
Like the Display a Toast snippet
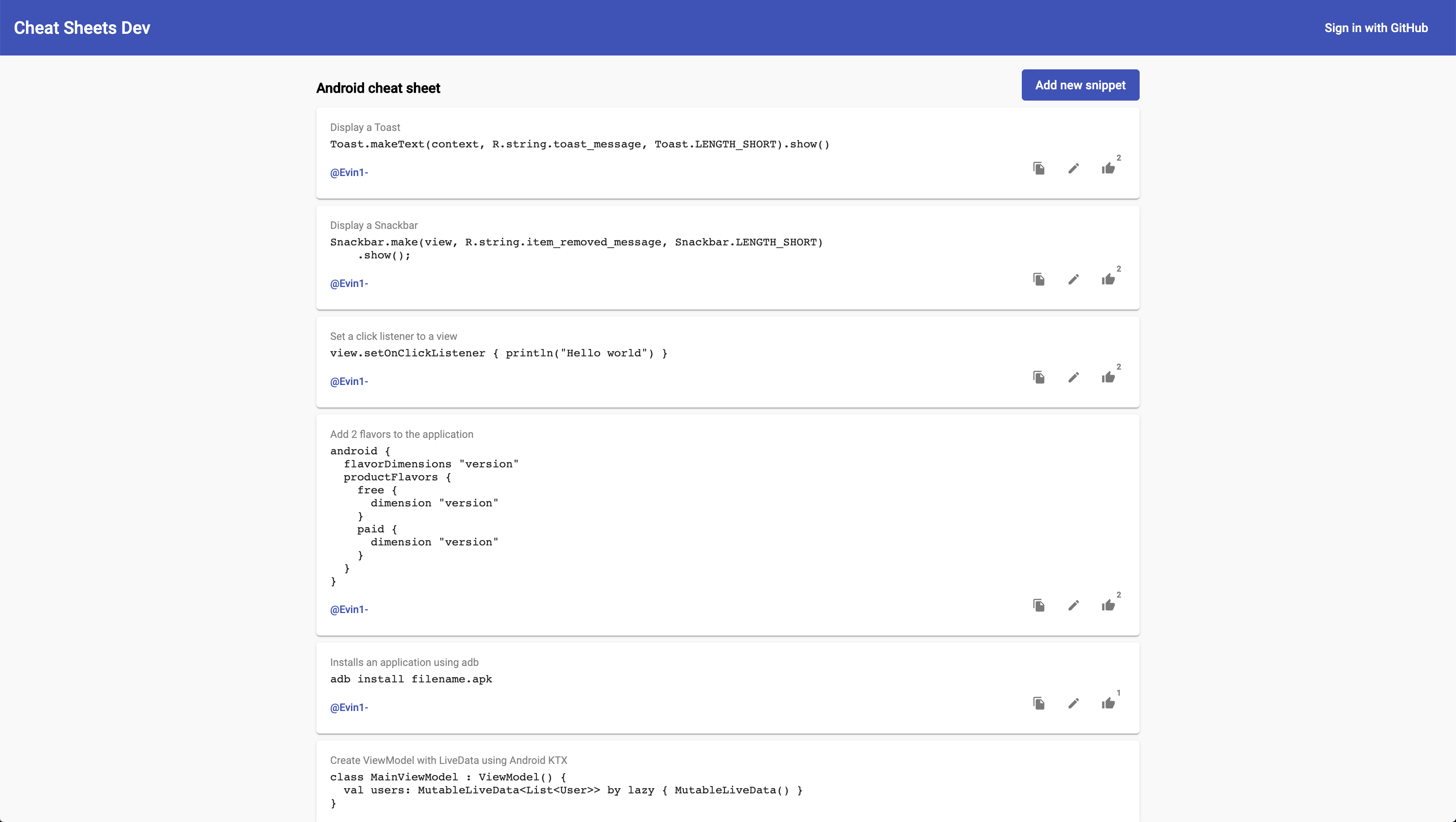click(x=1108, y=169)
